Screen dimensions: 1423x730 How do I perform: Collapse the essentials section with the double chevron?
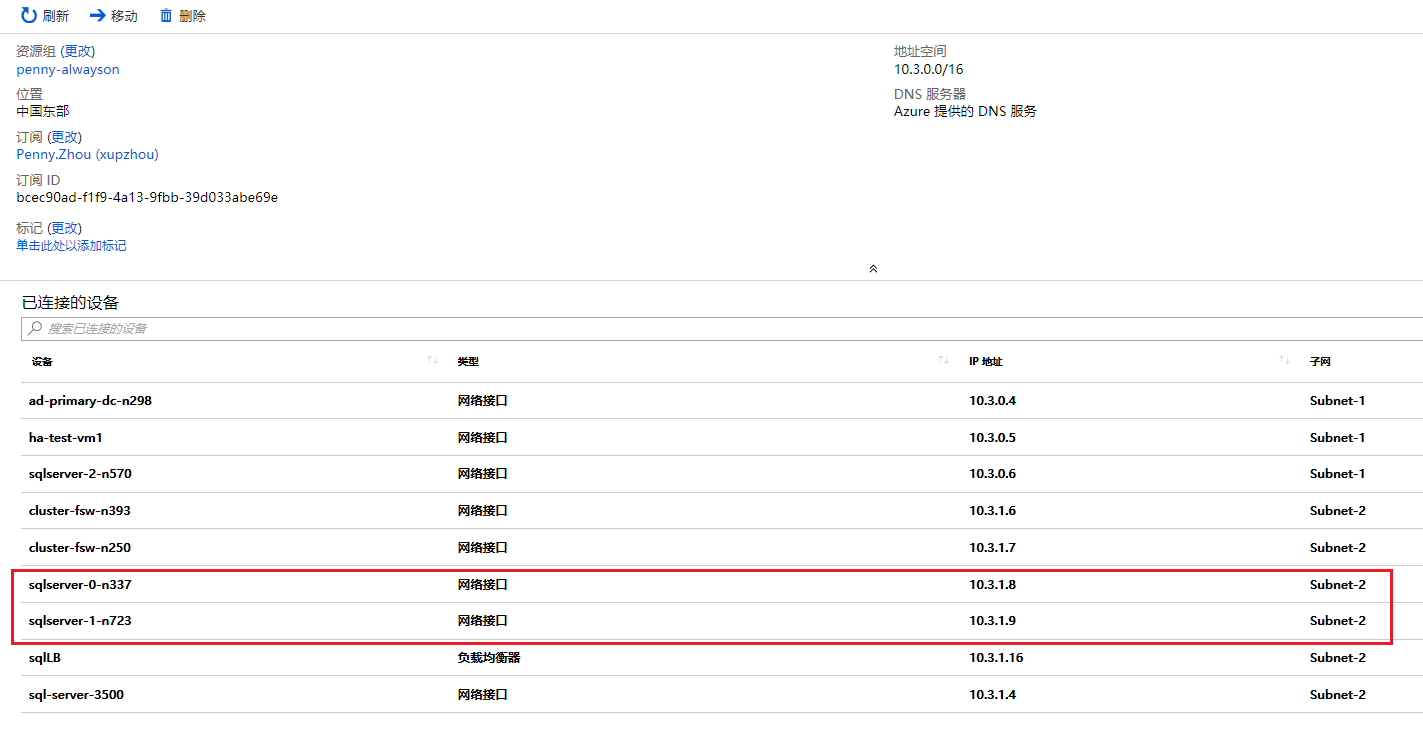[x=873, y=269]
